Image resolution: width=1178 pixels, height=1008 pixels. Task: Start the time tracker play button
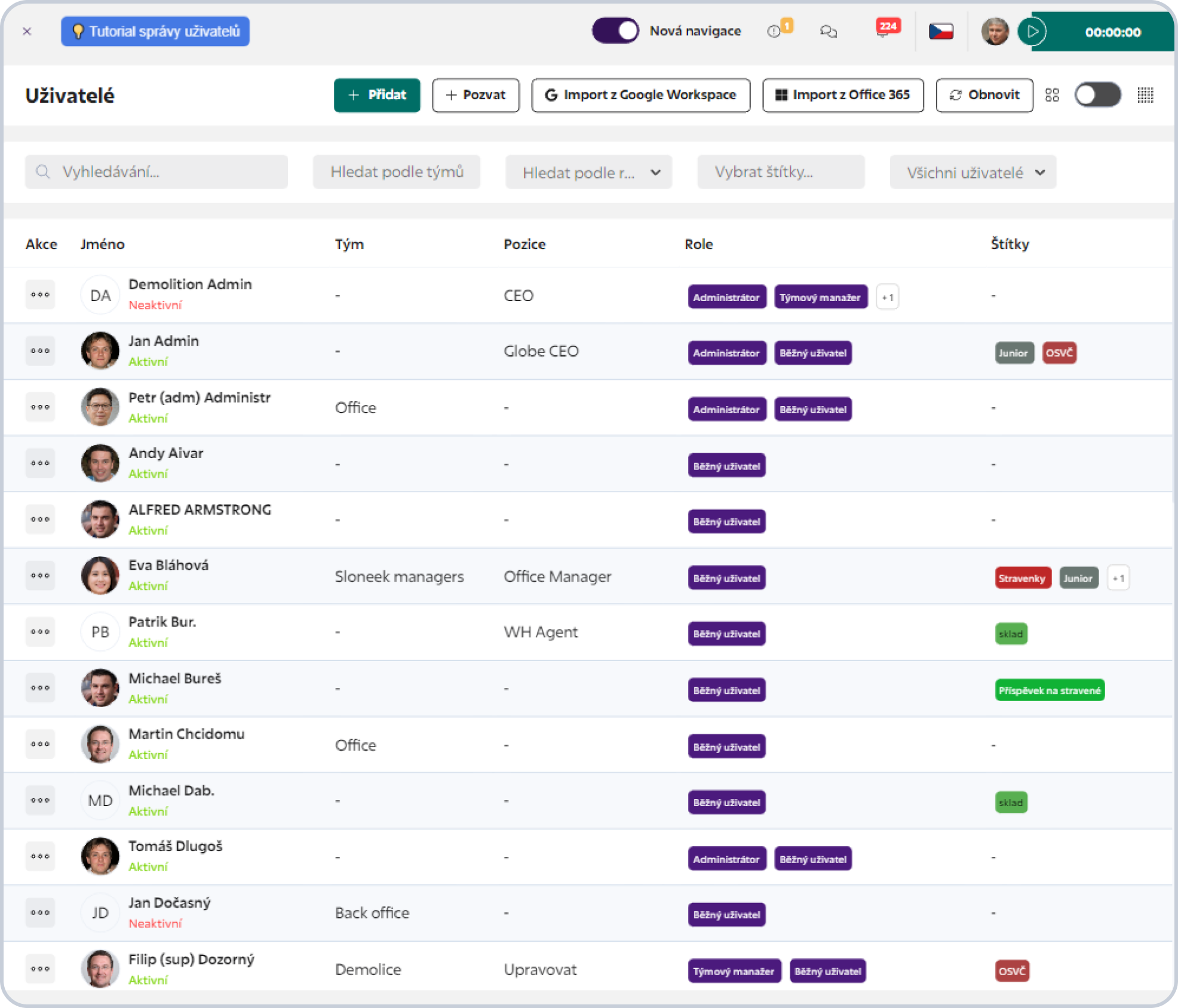pos(1032,32)
